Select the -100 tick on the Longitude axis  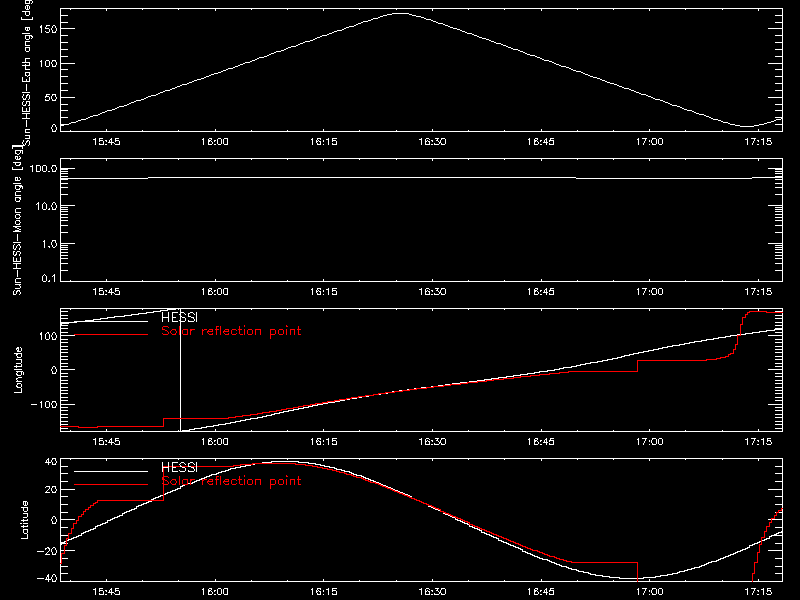click(x=44, y=405)
